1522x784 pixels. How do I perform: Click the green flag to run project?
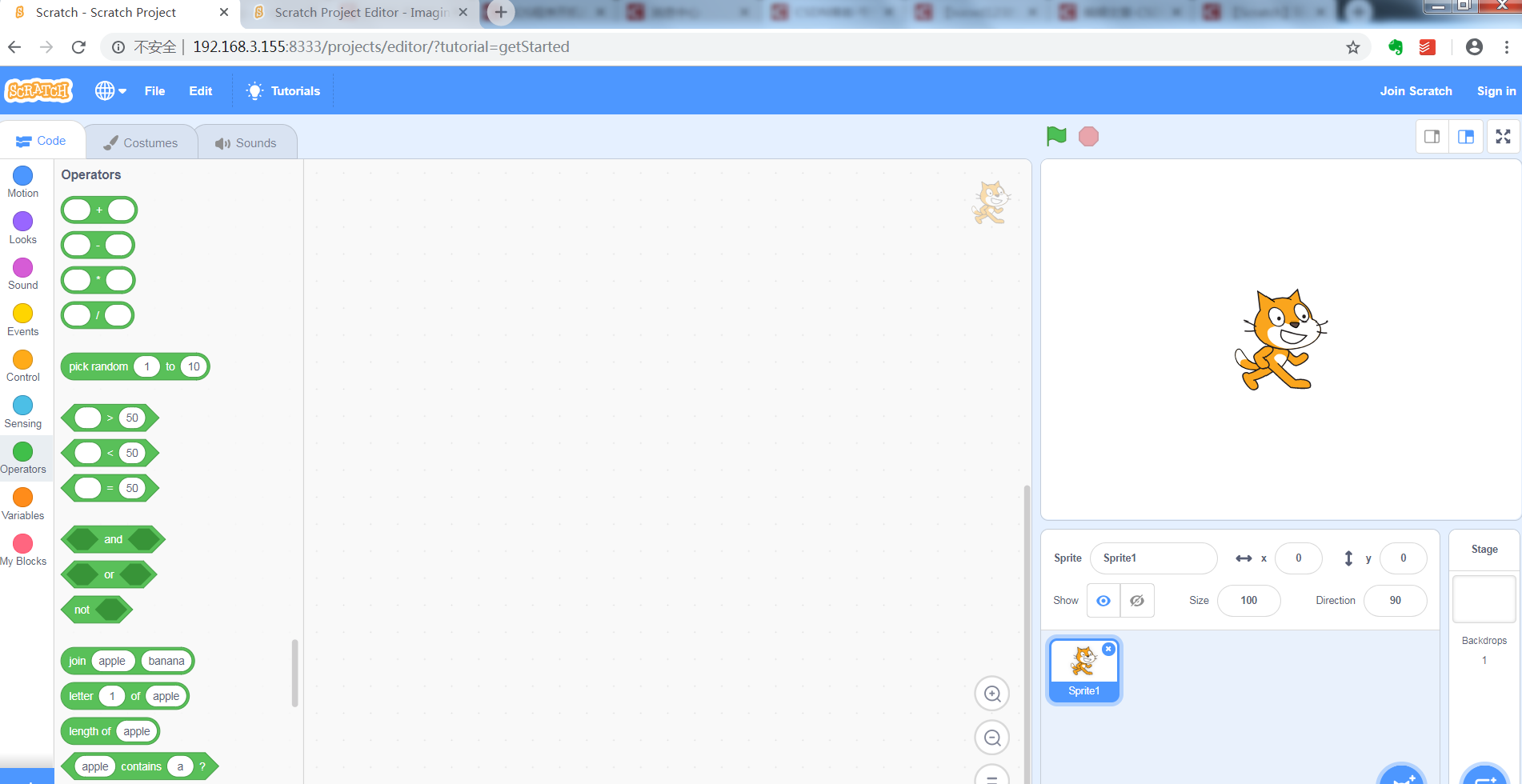click(1055, 136)
